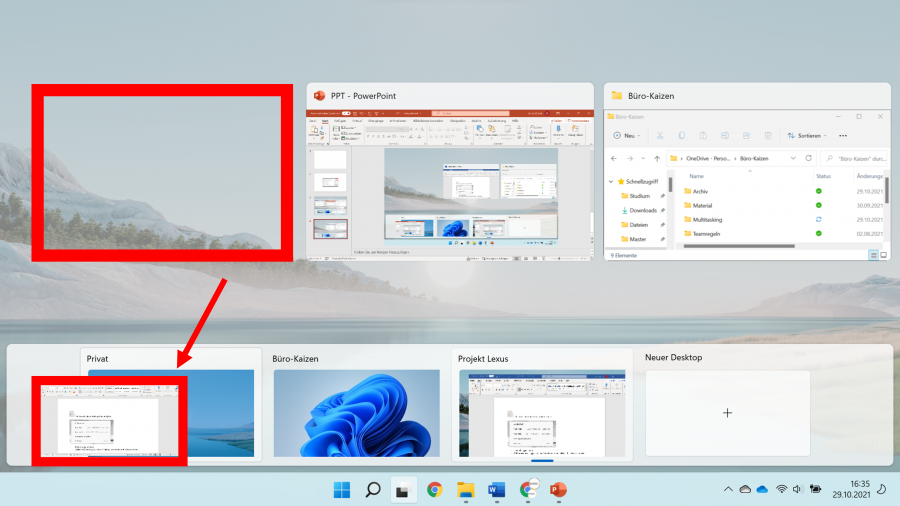Toggle the details view button in Explorer status bar

point(873,255)
